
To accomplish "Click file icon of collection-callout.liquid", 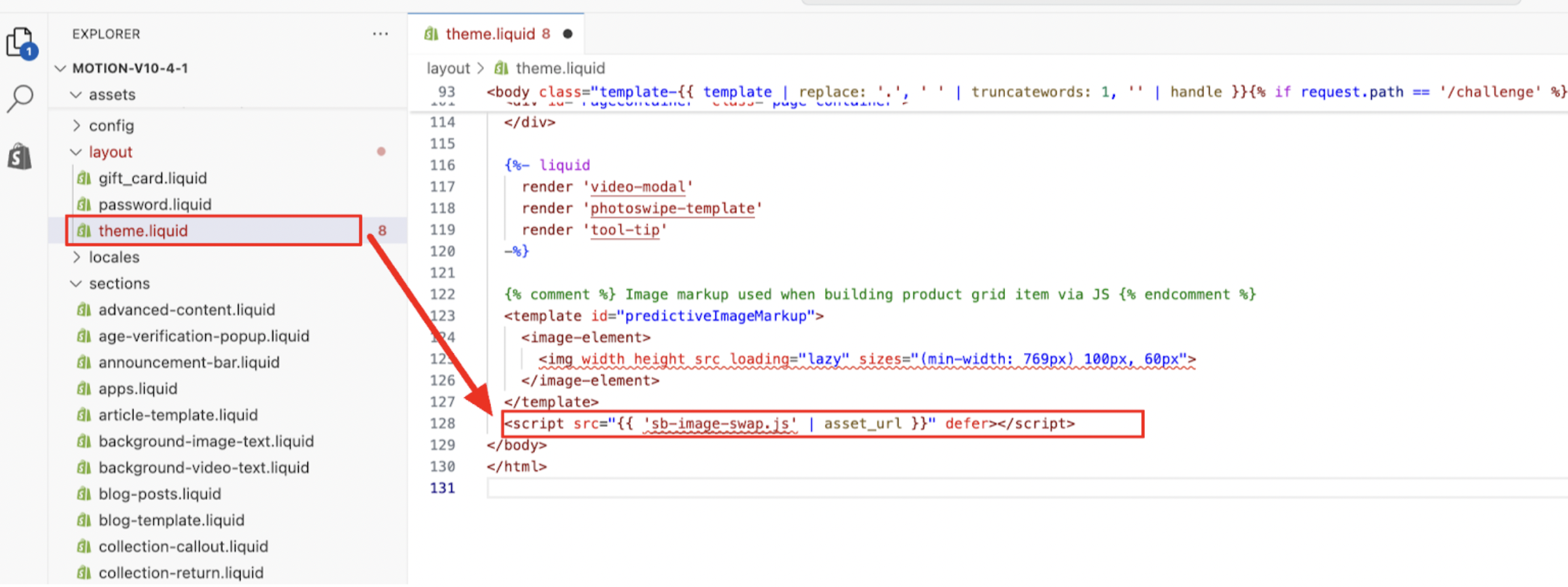I will (x=84, y=546).
